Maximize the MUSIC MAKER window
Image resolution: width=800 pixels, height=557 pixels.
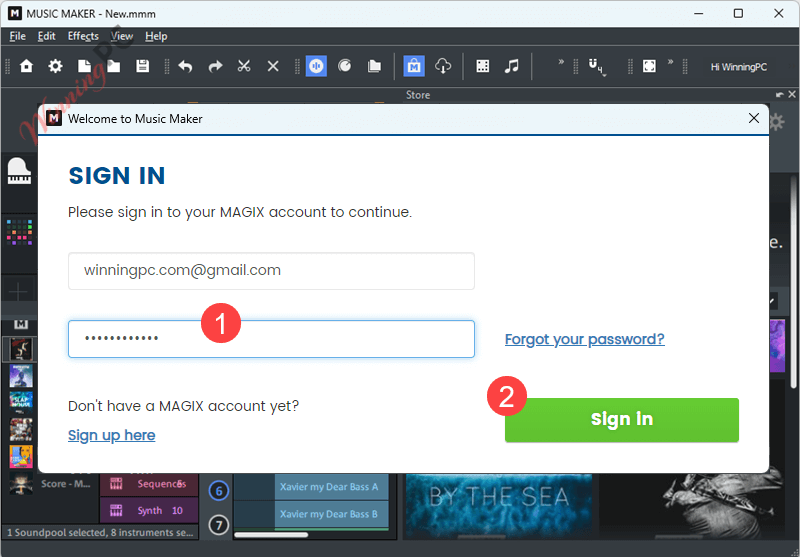click(x=738, y=13)
